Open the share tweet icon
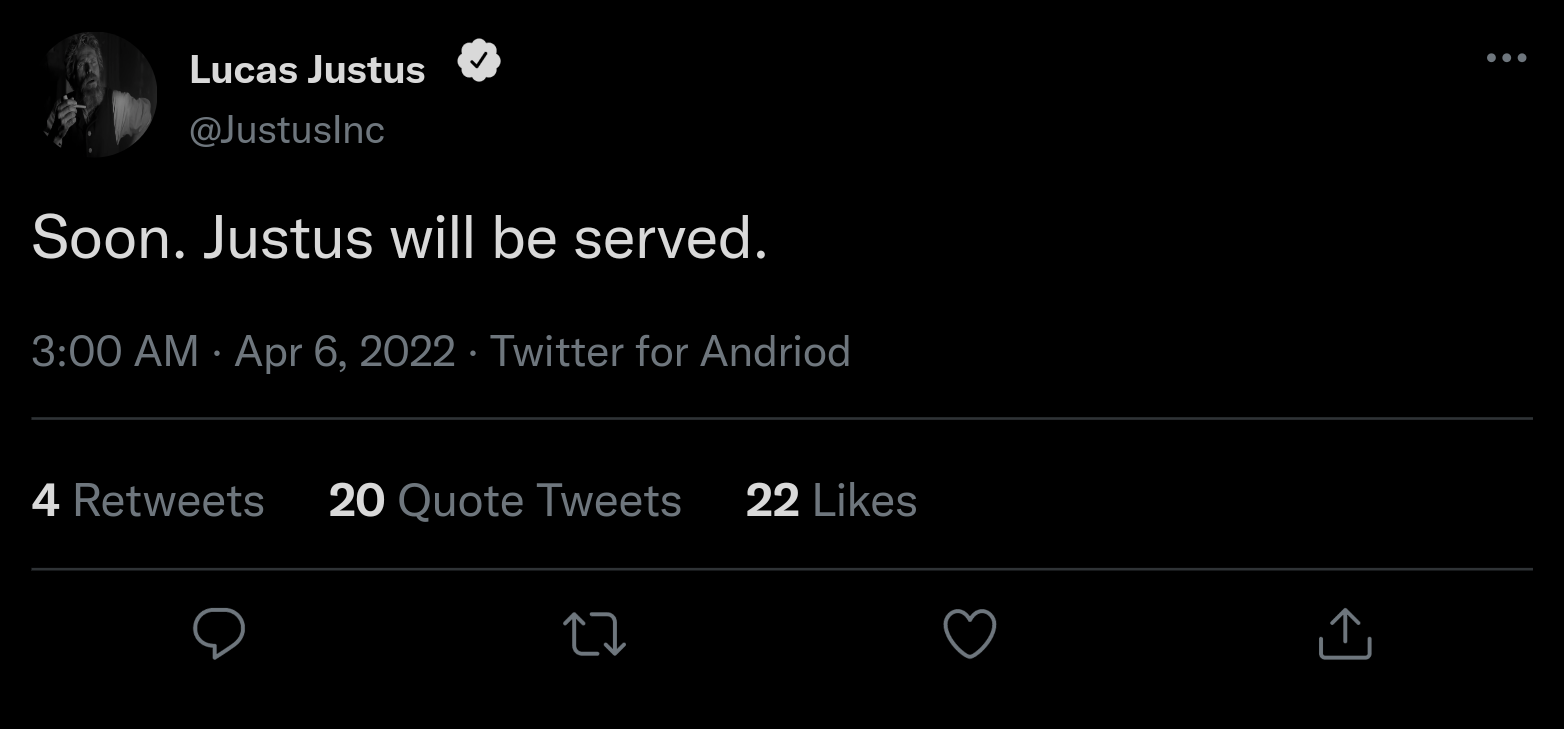Viewport: 1564px width, 729px height. [1345, 634]
